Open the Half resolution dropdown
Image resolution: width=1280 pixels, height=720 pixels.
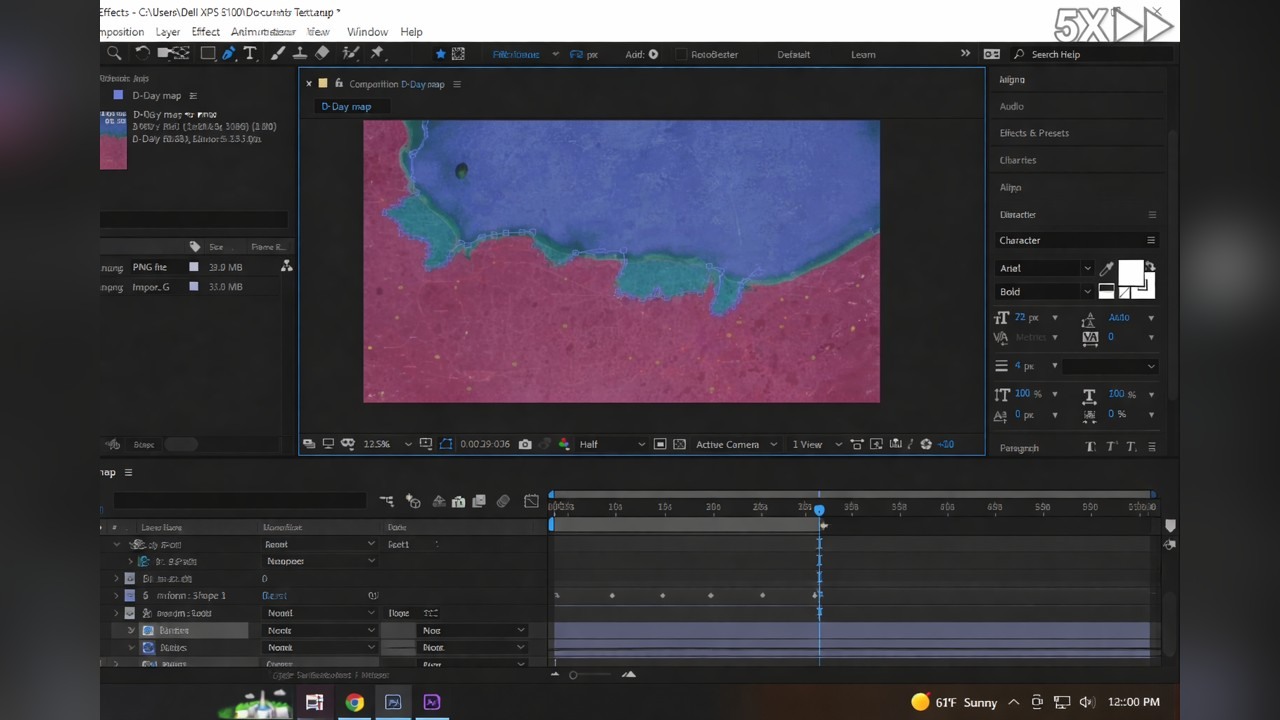[612, 444]
